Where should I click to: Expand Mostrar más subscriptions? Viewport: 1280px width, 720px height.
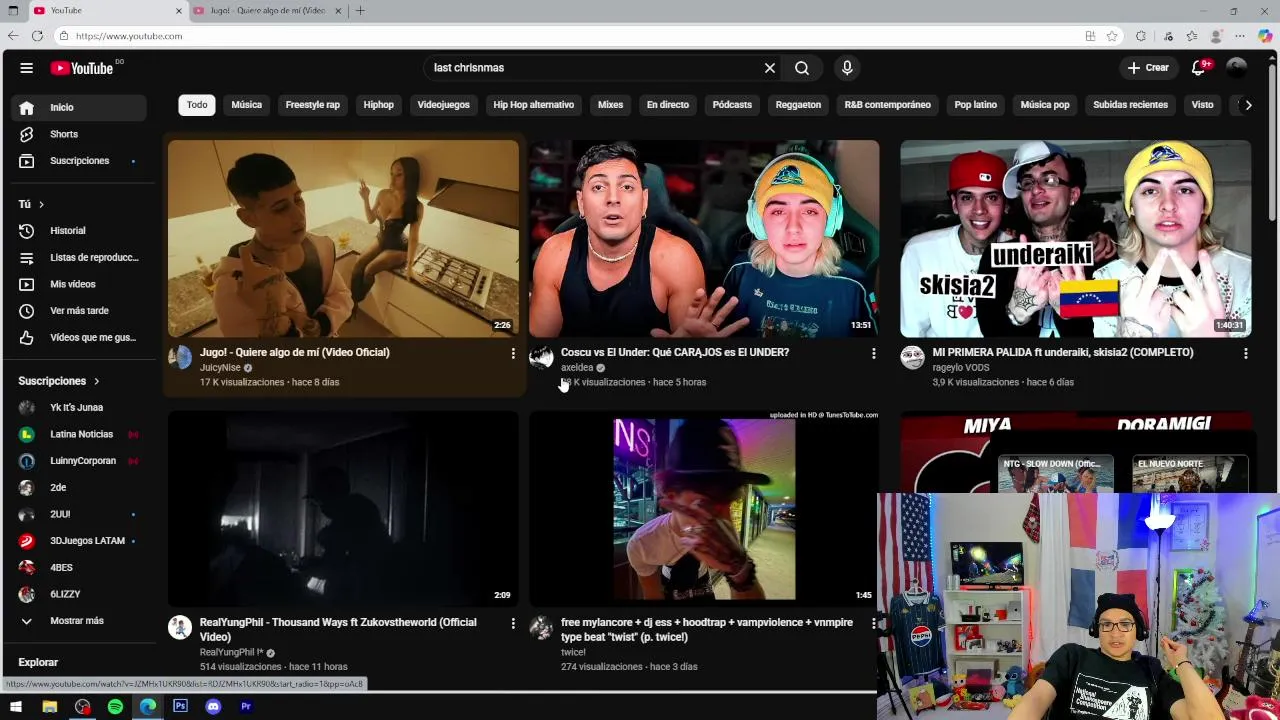(80, 621)
